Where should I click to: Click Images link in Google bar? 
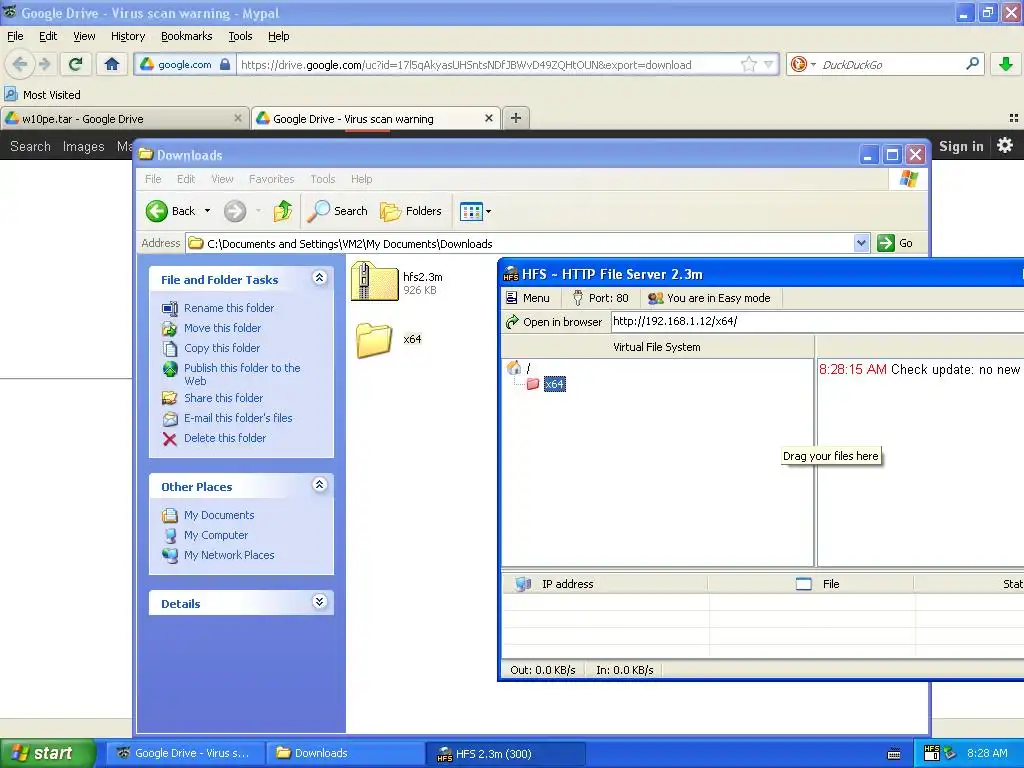coord(84,146)
